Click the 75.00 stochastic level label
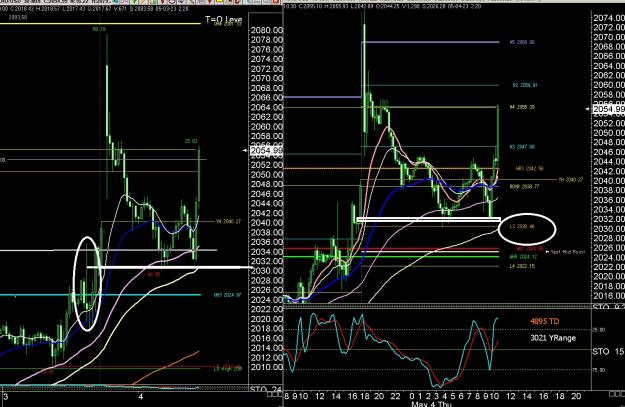This screenshot has height=407, width=625. [600, 370]
